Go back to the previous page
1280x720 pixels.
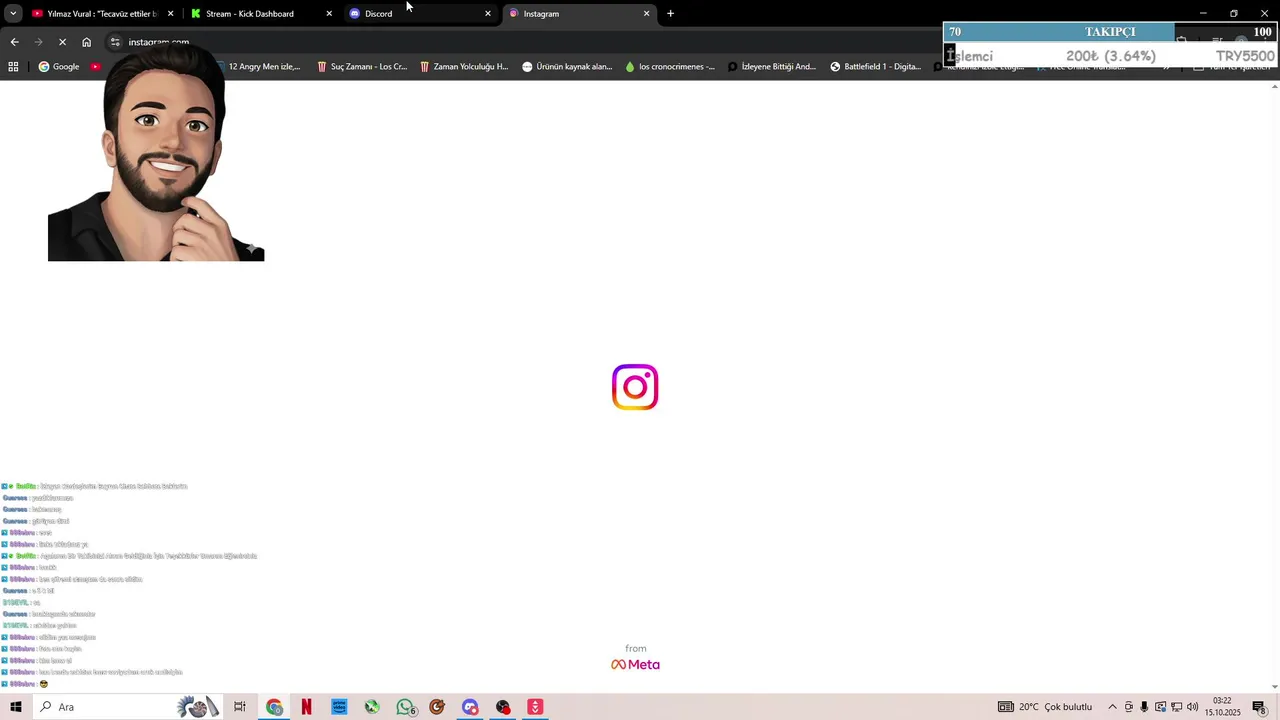tap(14, 42)
